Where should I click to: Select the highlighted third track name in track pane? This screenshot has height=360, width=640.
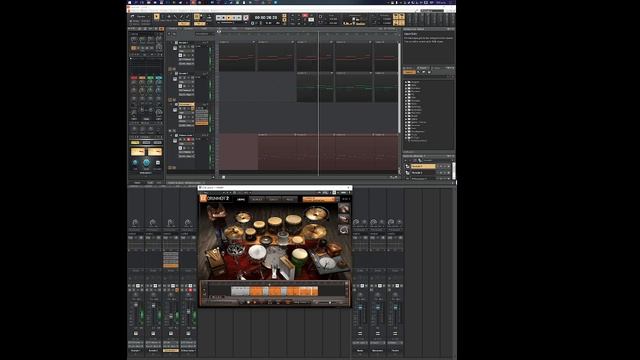coord(186,104)
